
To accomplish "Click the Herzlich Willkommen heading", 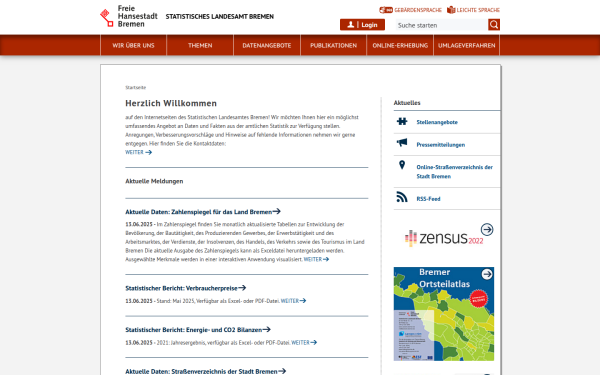I will pyautogui.click(x=171, y=103).
